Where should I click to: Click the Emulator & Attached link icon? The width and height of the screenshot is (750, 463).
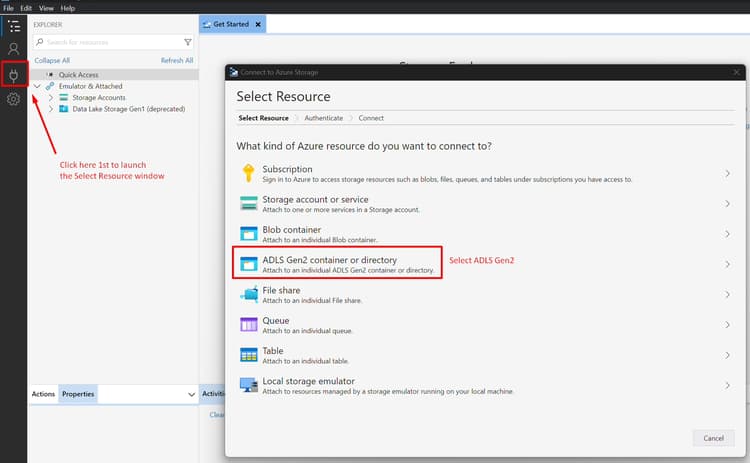click(50, 86)
